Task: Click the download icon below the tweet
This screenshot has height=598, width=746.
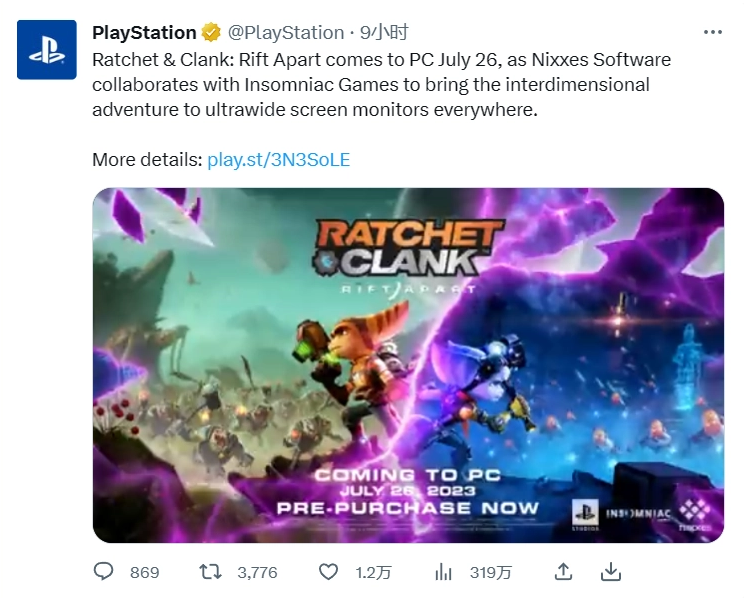Action: point(610,572)
